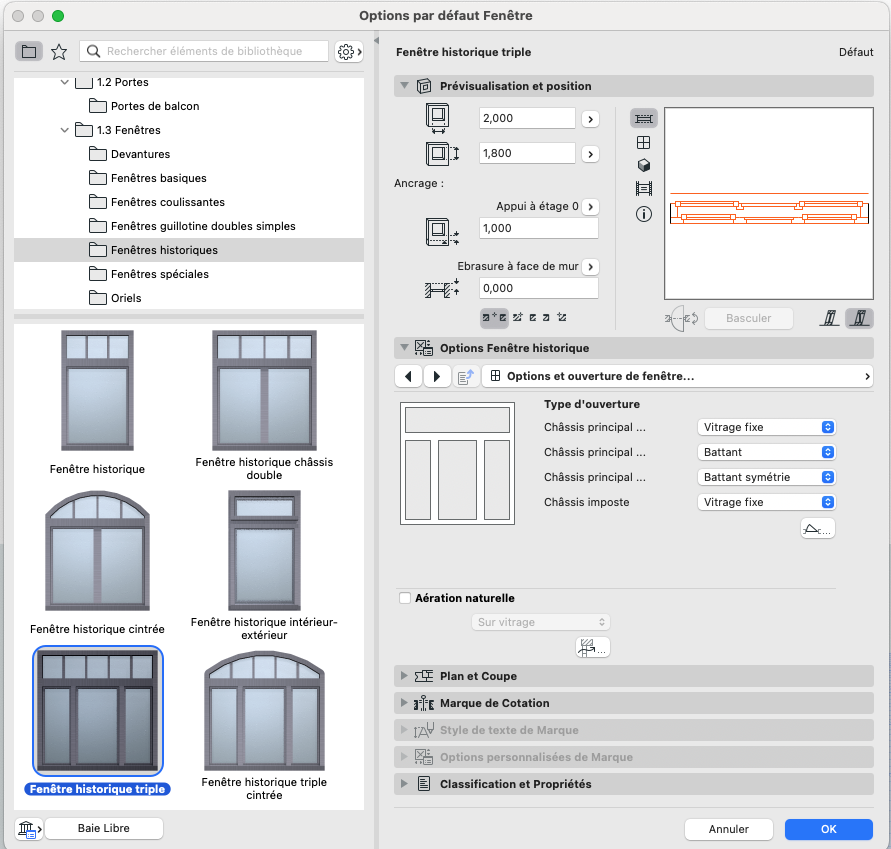Switch preview to 3D view icon
Screen dimensions: 891x849
[x=643, y=165]
